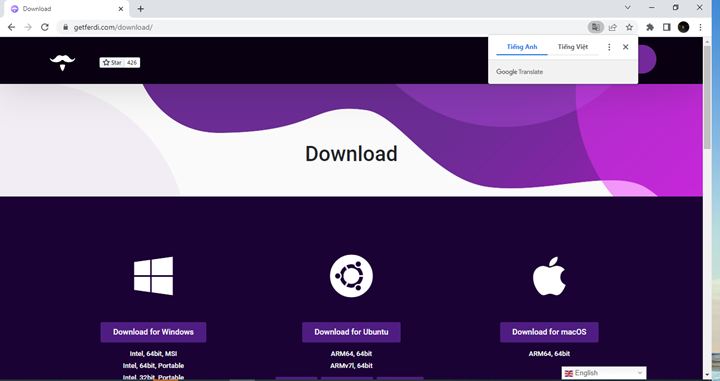The width and height of the screenshot is (720, 381).
Task: Click the Ubuntu logo icon
Action: 351,276
